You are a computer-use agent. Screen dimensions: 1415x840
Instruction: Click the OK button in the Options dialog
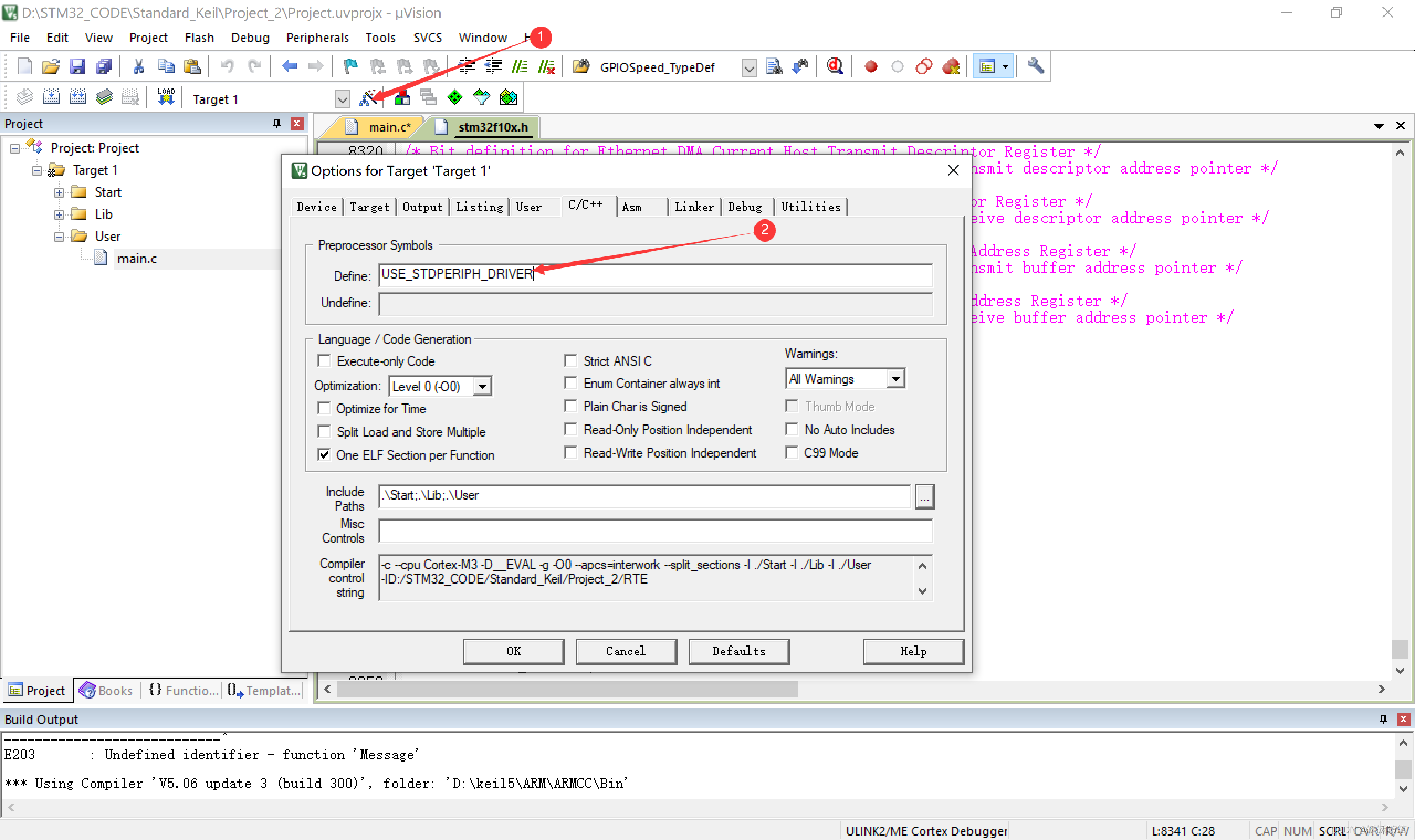point(513,652)
